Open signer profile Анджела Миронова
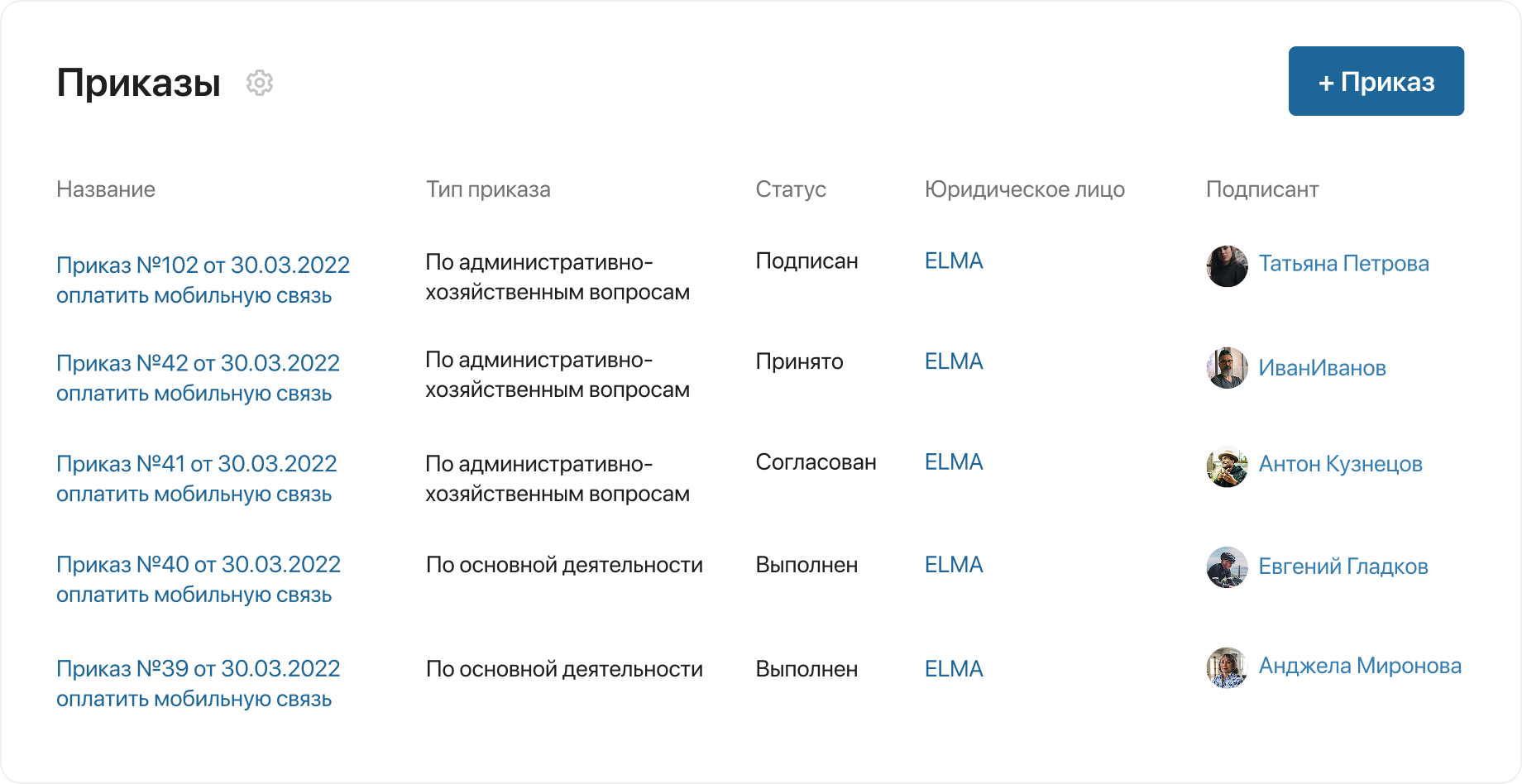Screen dimensions: 1522x784 pyautogui.click(x=1360, y=666)
